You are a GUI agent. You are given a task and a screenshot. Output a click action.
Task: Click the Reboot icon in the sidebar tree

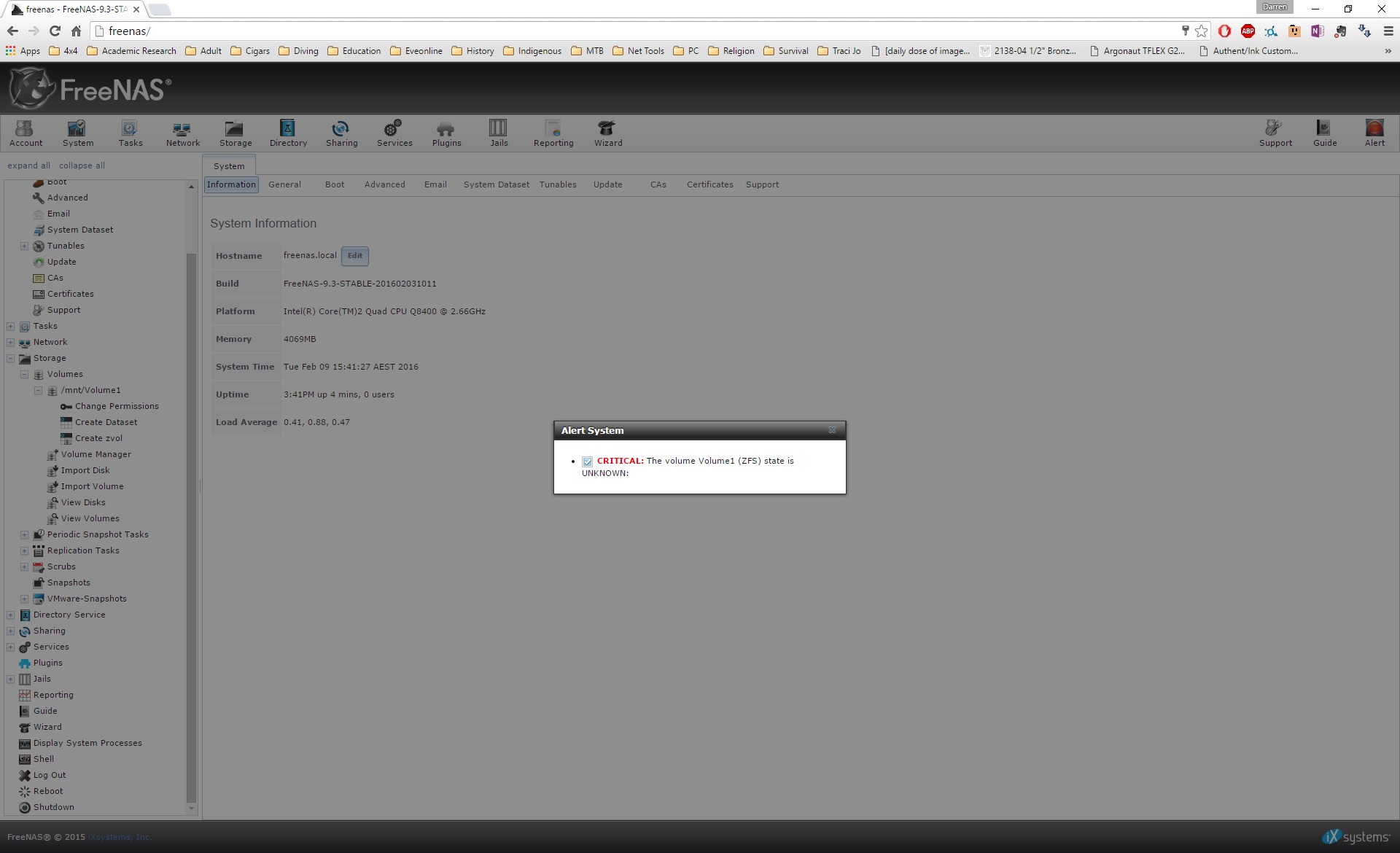pos(25,791)
